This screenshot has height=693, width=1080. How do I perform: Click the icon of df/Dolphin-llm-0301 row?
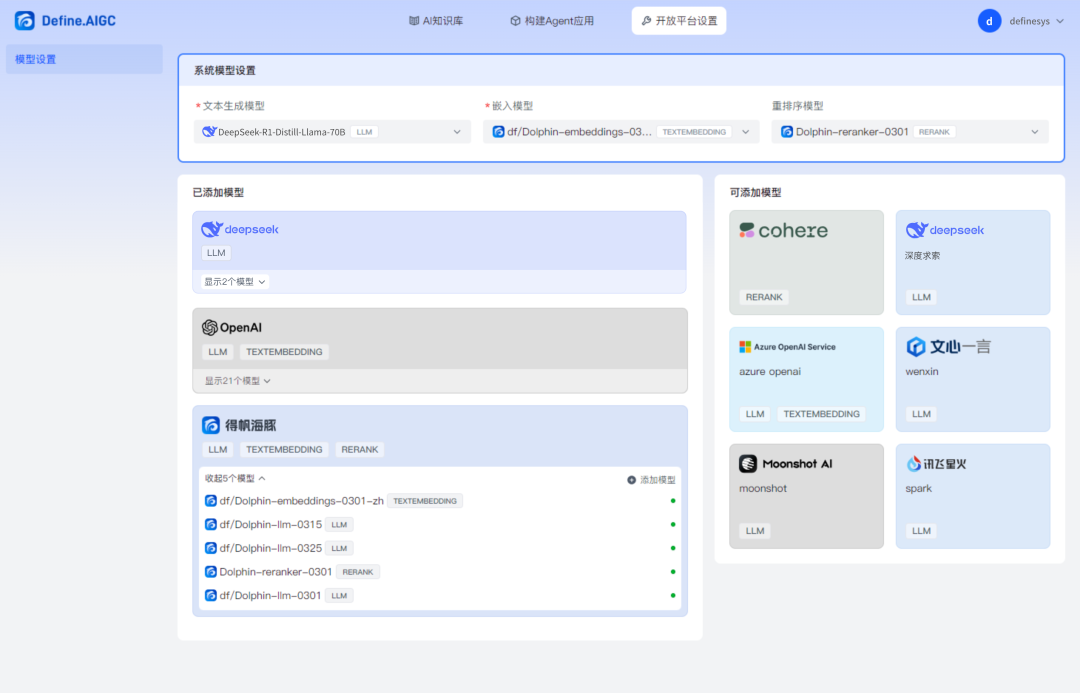point(211,595)
